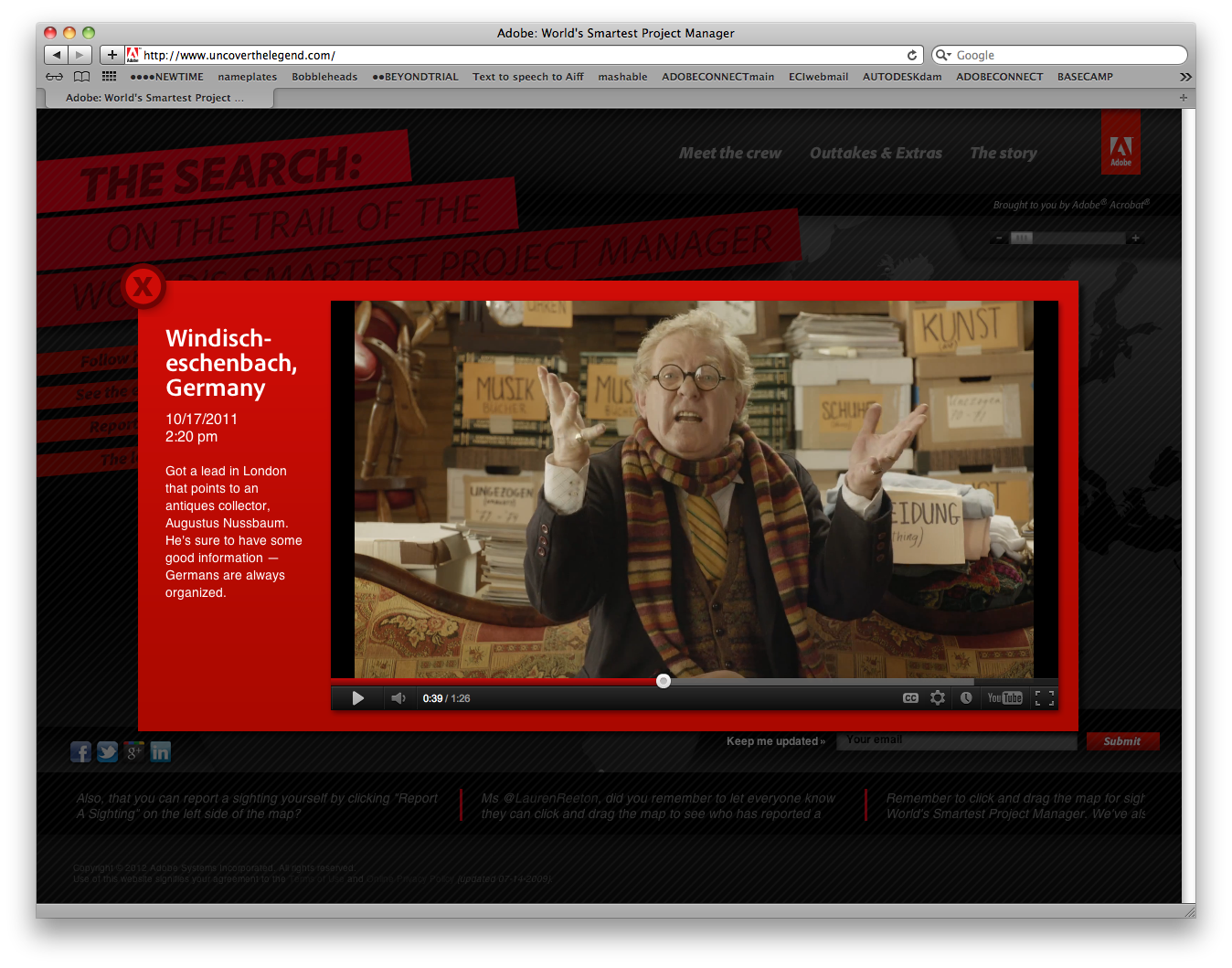Open video on YouTube logo
This screenshot has height=968, width=1232.
point(1004,698)
